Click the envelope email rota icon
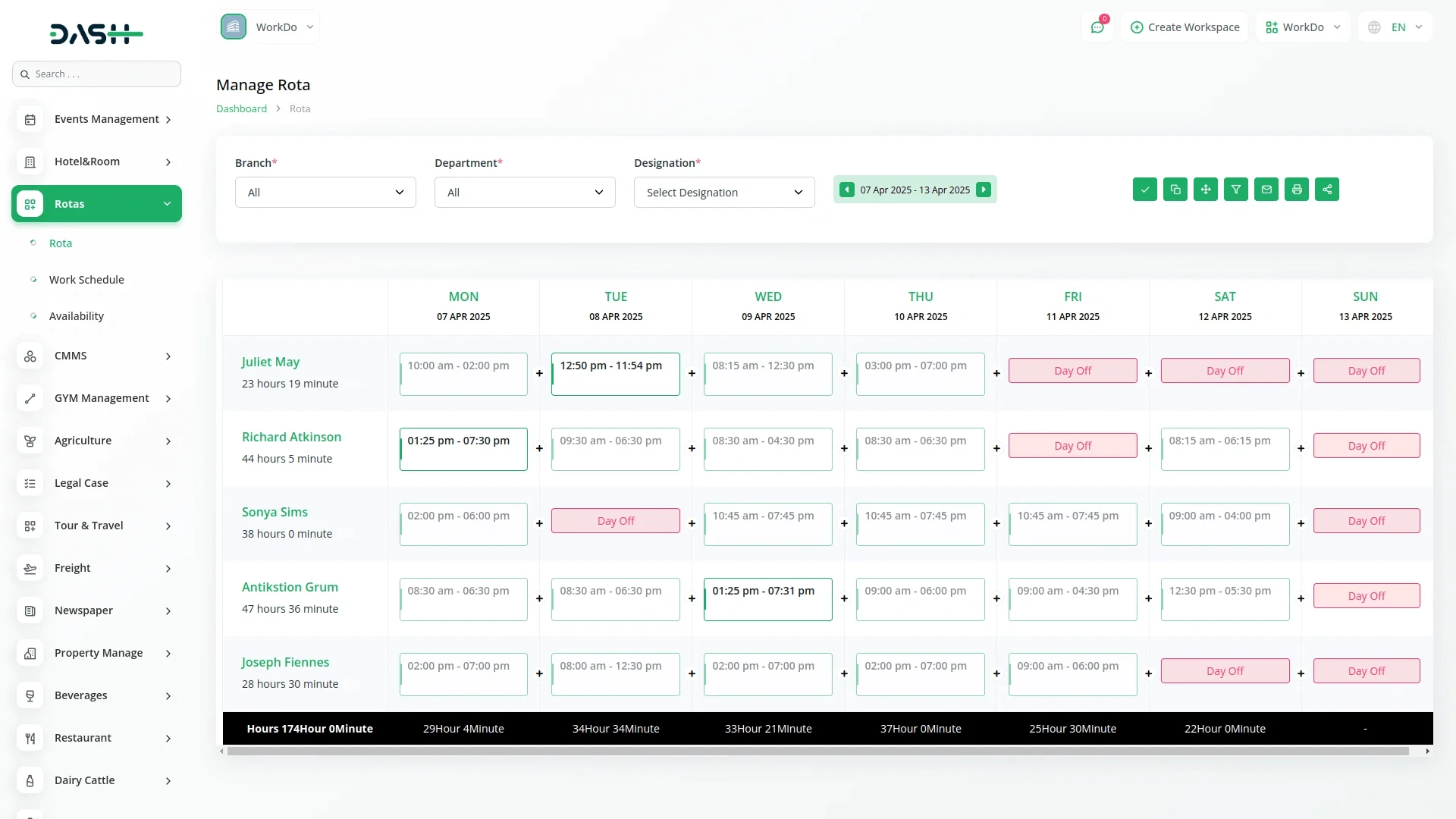 1266,190
